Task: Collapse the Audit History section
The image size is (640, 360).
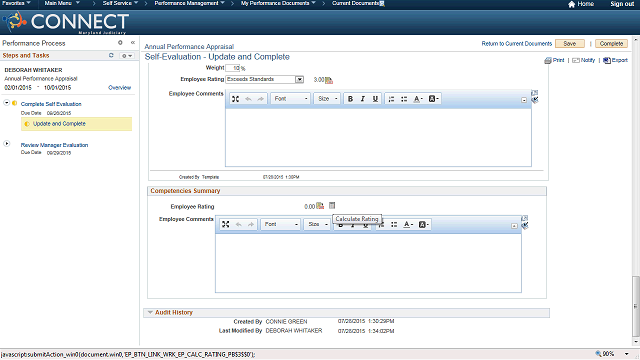Action: 150,313
